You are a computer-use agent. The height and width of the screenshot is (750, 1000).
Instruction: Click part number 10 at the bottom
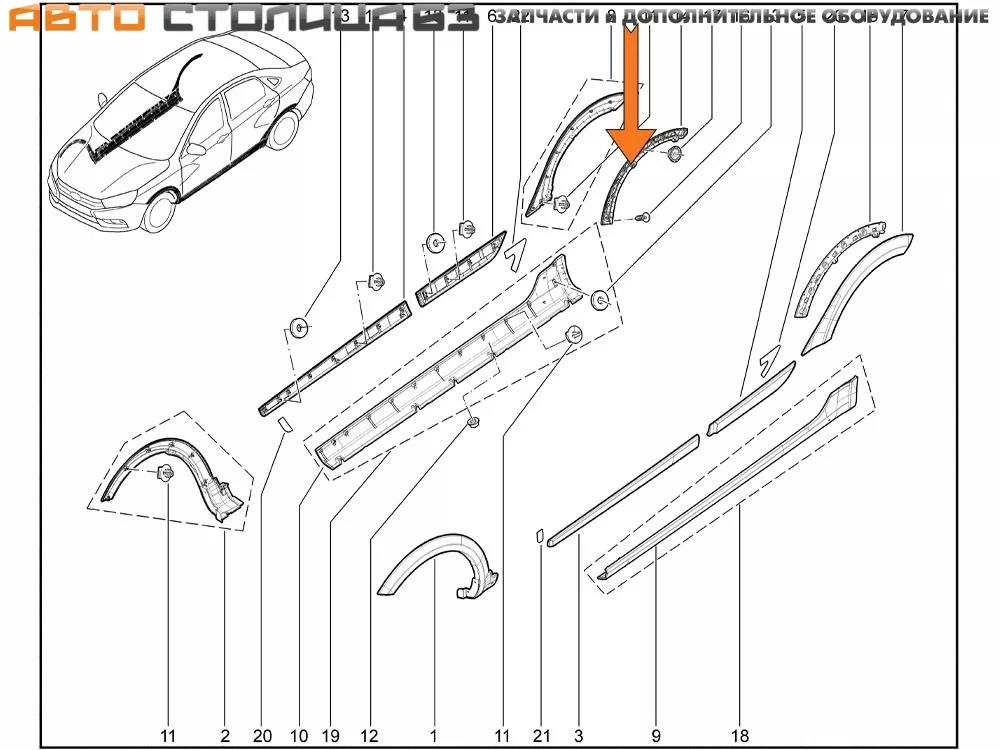pos(299,736)
